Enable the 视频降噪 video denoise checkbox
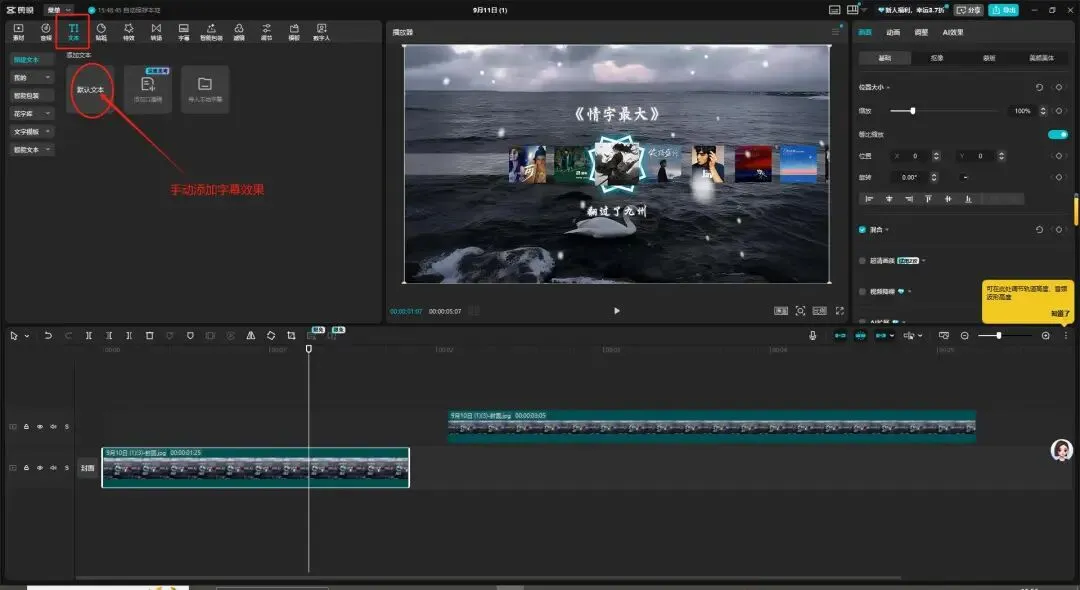The width and height of the screenshot is (1080, 590). click(863, 291)
